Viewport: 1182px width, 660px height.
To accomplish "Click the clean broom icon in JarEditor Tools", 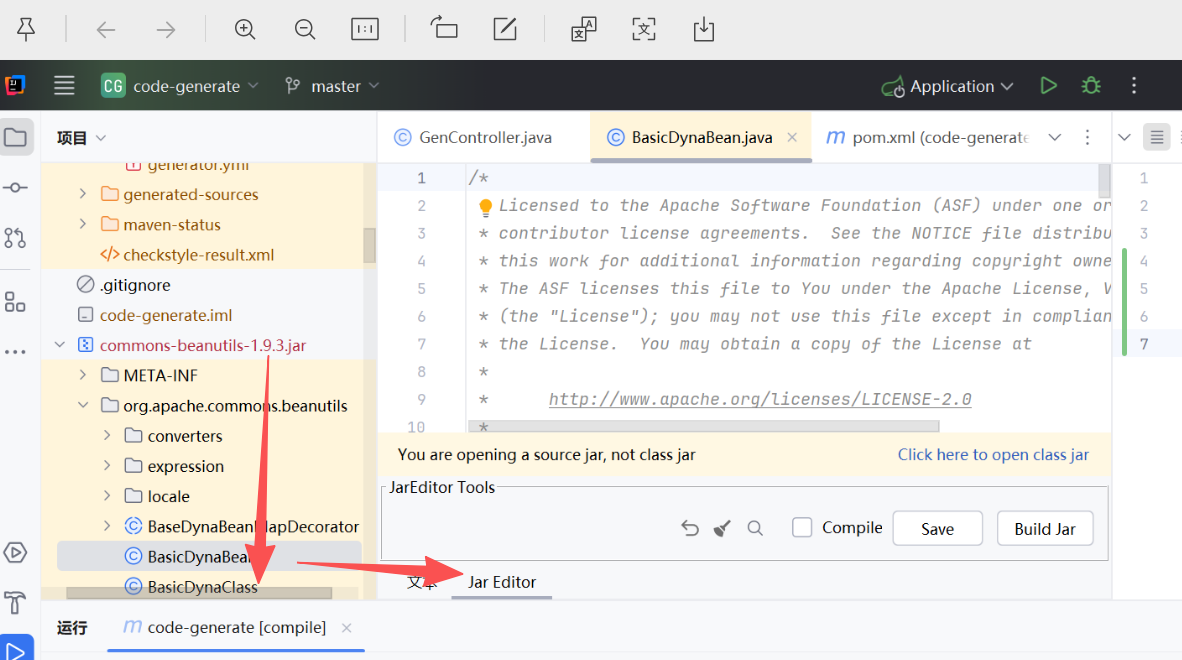I will pos(722,528).
